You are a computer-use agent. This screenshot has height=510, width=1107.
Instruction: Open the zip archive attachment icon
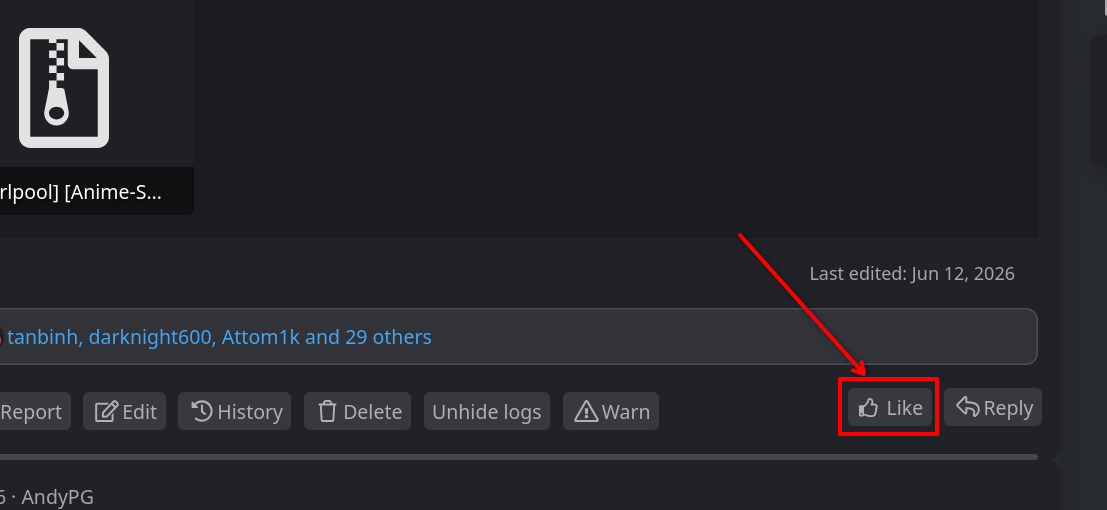pos(64,88)
